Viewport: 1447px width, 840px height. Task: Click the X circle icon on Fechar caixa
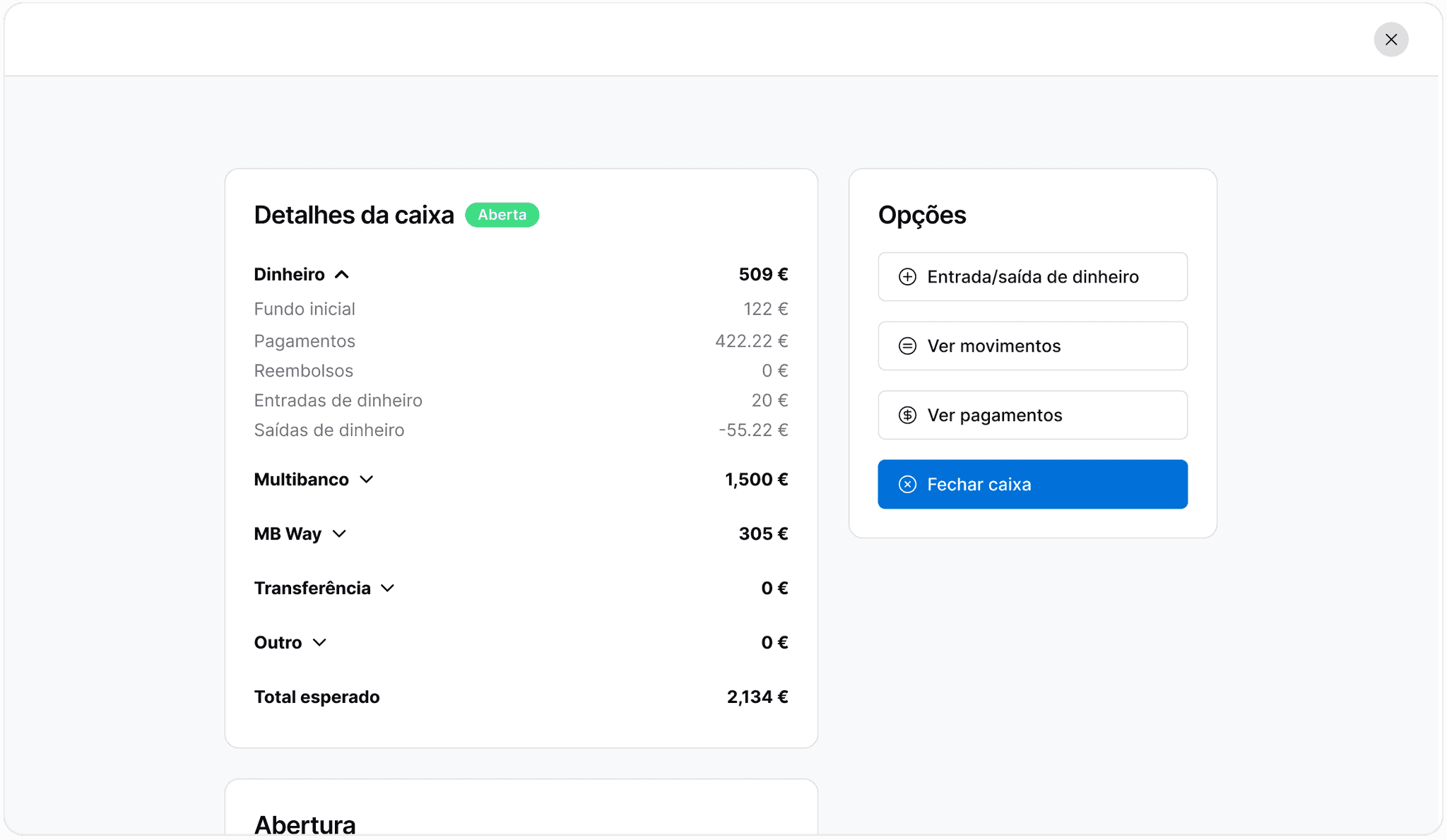tap(907, 485)
